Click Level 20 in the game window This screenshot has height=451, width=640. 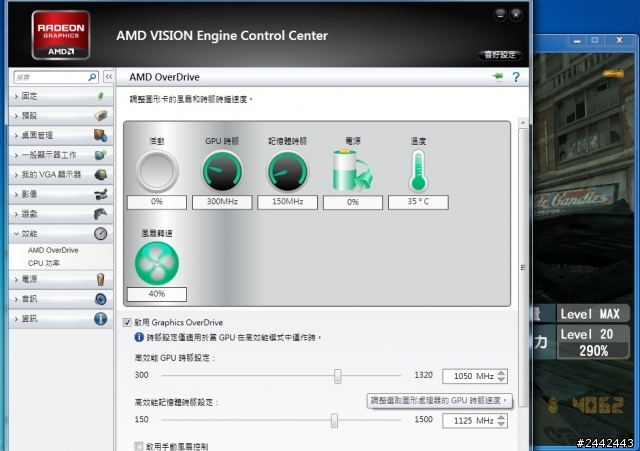pos(587,334)
